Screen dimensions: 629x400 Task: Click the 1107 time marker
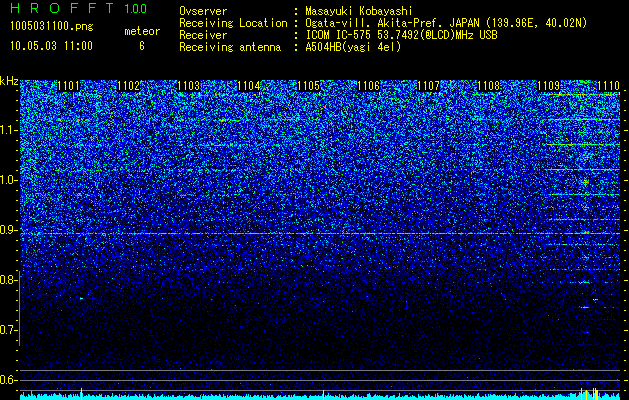click(x=428, y=86)
